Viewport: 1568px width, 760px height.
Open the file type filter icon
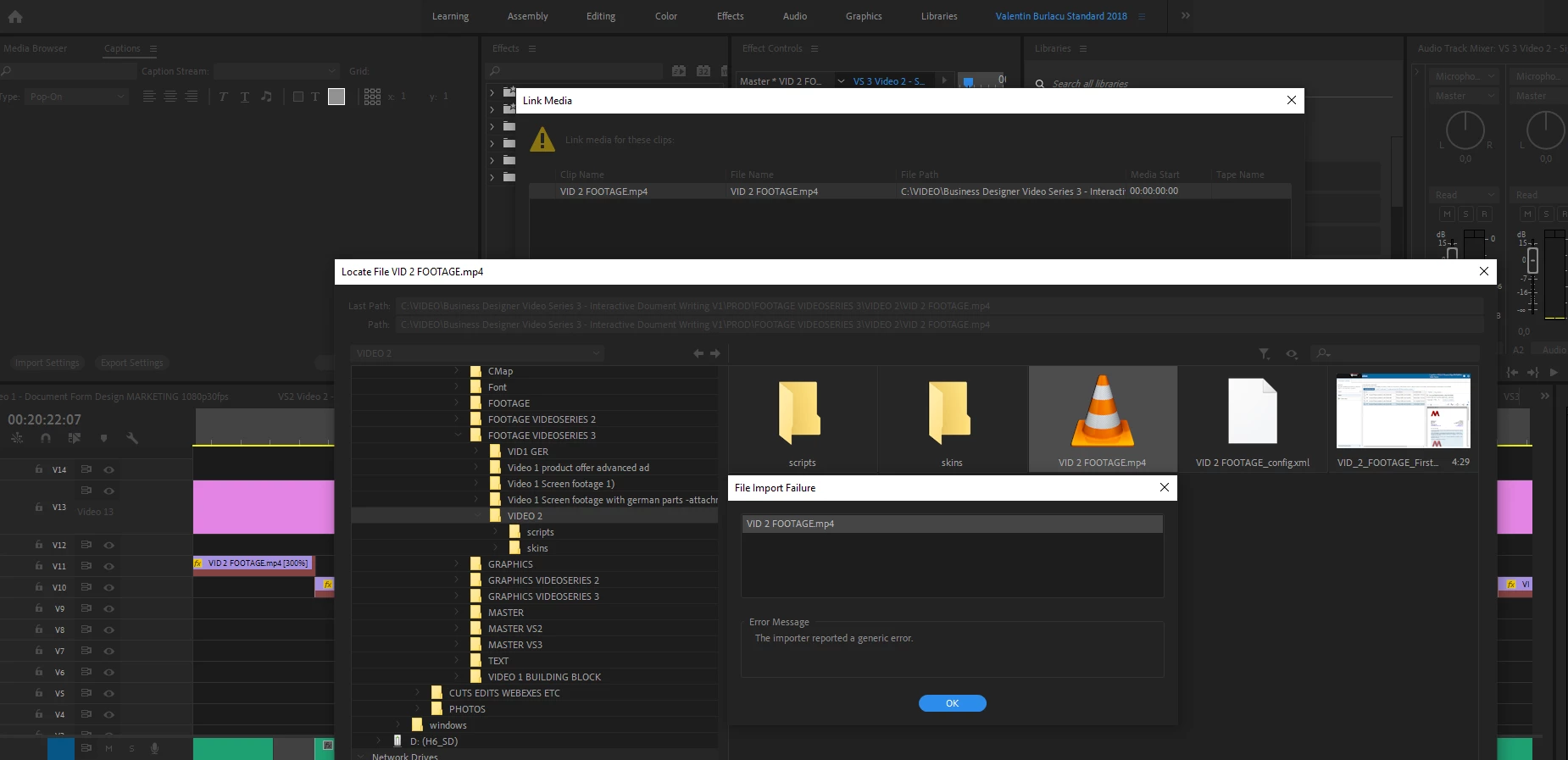[1264, 354]
